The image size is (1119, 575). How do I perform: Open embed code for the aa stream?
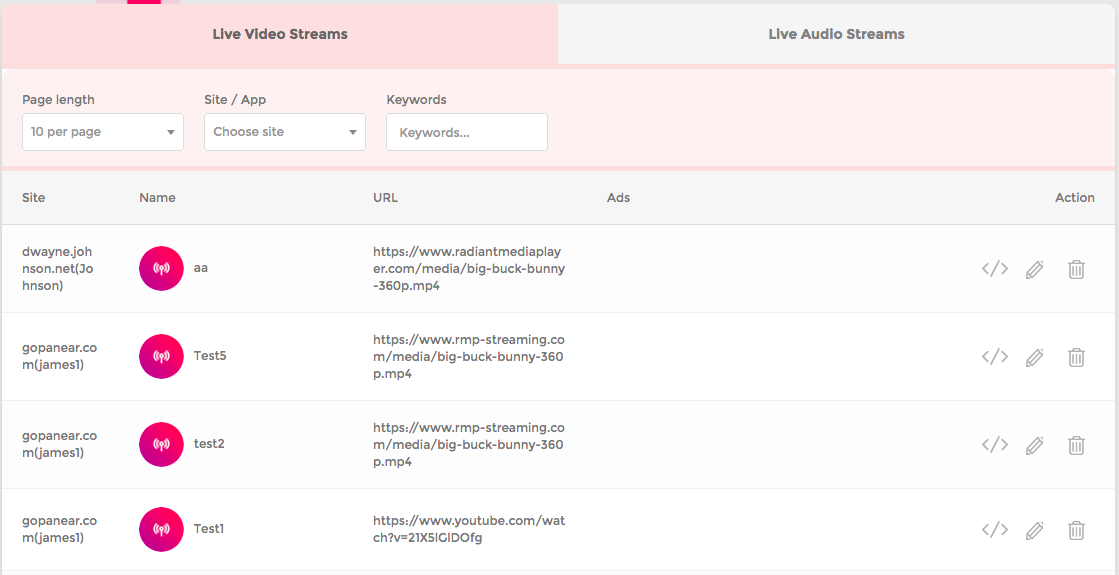(x=994, y=269)
